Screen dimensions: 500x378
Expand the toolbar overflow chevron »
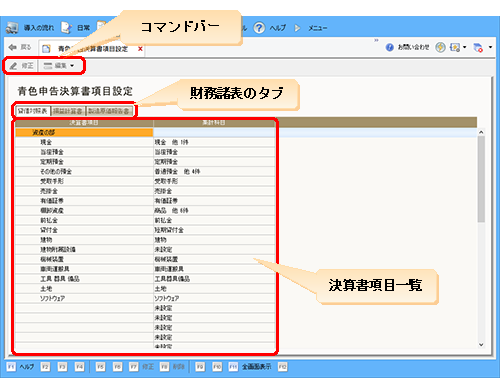point(376,40)
